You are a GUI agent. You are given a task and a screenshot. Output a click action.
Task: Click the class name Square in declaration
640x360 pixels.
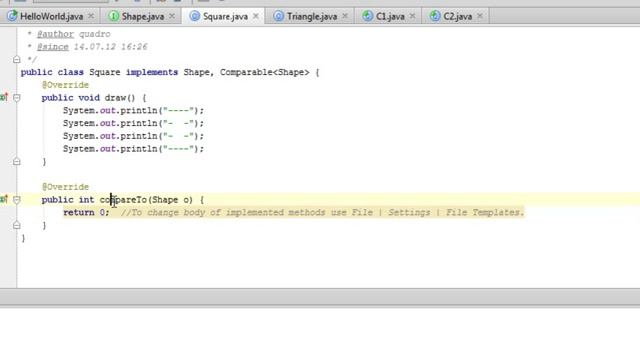point(104,72)
